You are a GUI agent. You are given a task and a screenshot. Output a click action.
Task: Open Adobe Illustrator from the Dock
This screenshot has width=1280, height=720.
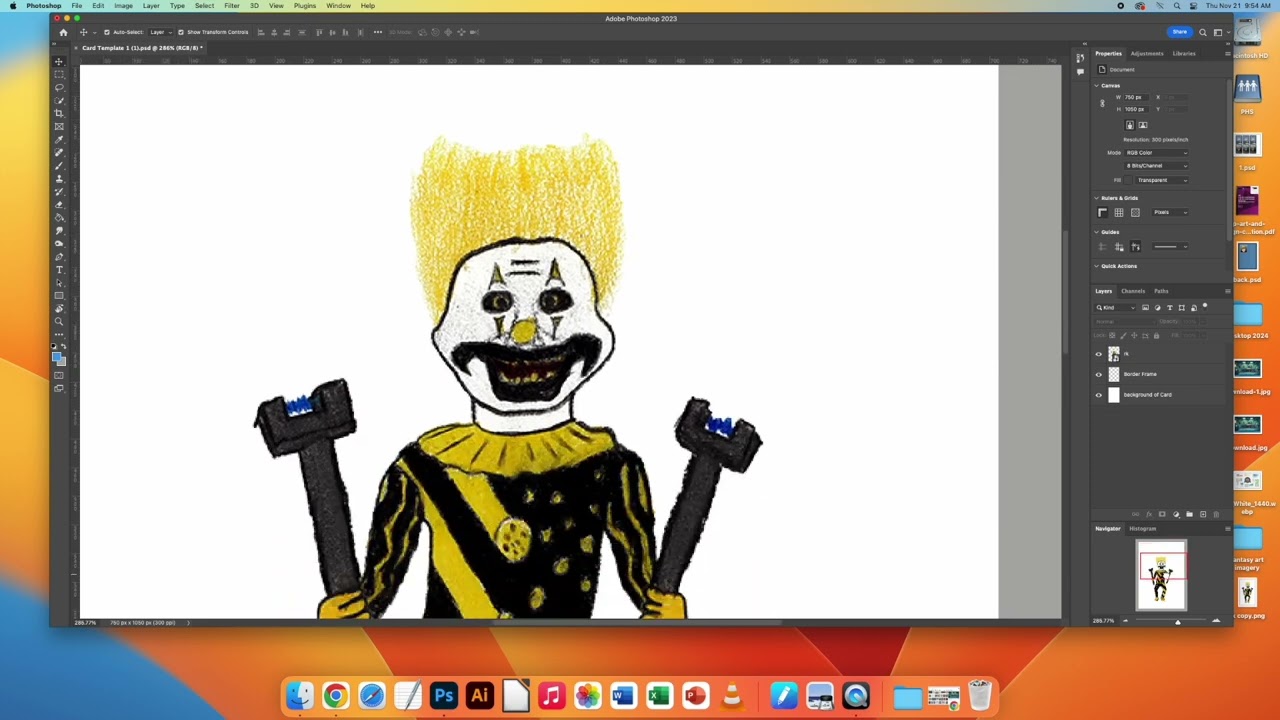[480, 696]
